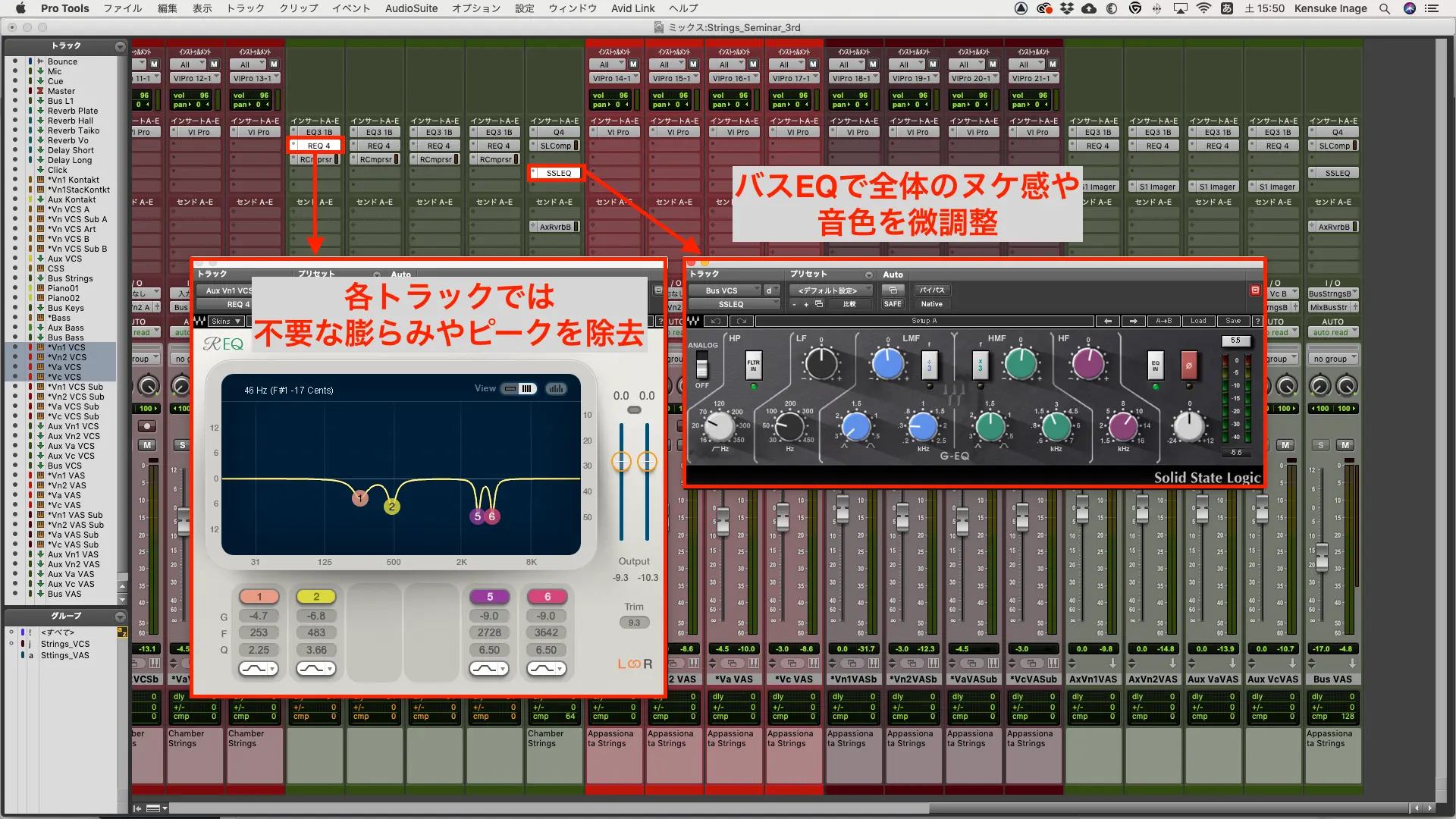This screenshot has width=1456, height=819.
Task: Click the Wi-Fi icon in menu bar
Action: click(1204, 8)
